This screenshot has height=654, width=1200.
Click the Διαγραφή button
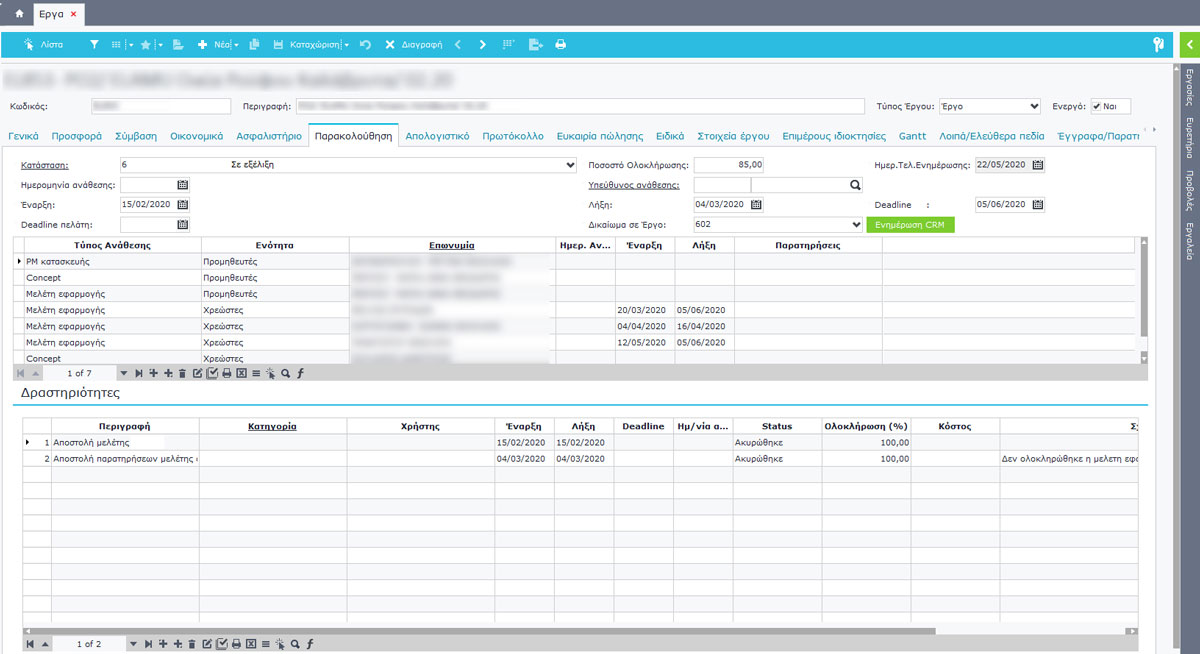414,45
